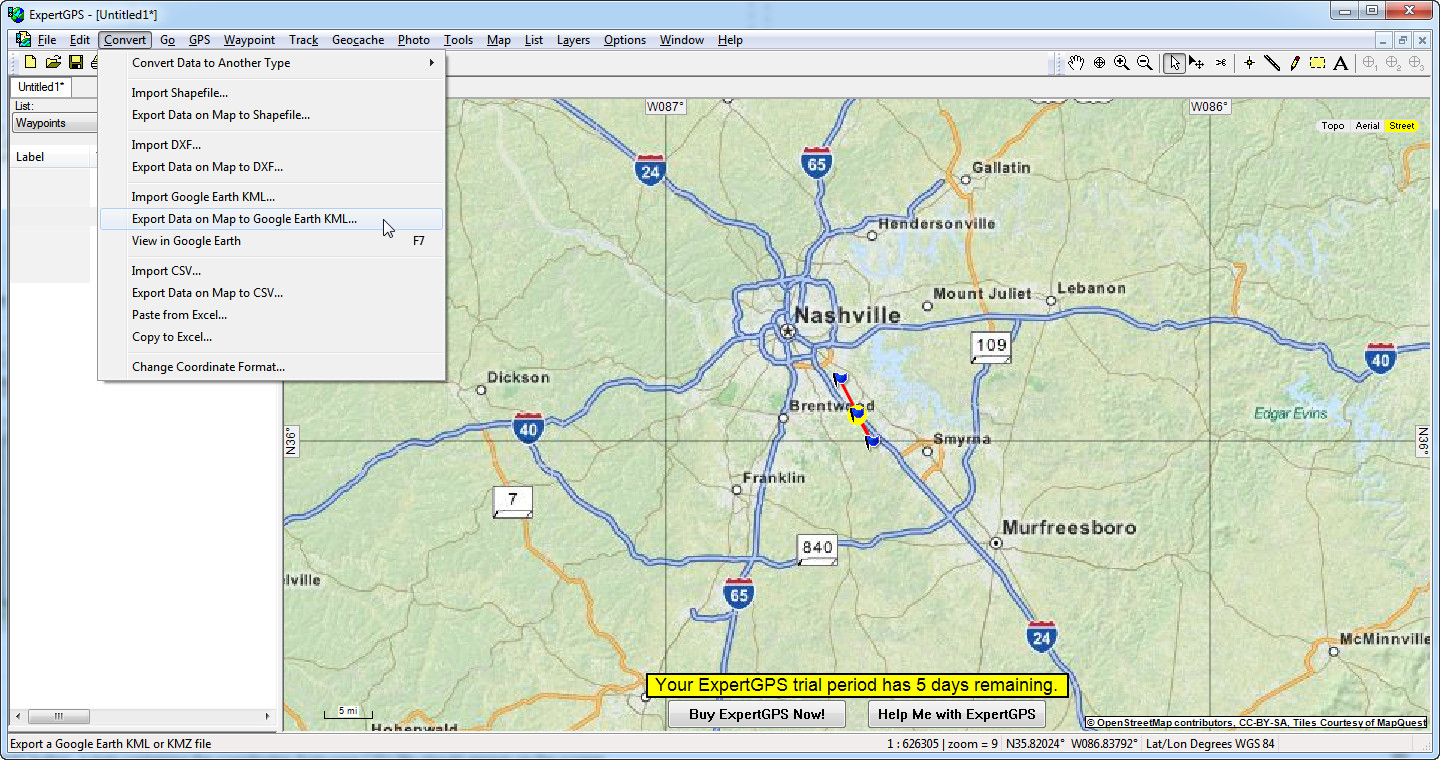
Task: Choose Import DXF...
Action: point(271,145)
